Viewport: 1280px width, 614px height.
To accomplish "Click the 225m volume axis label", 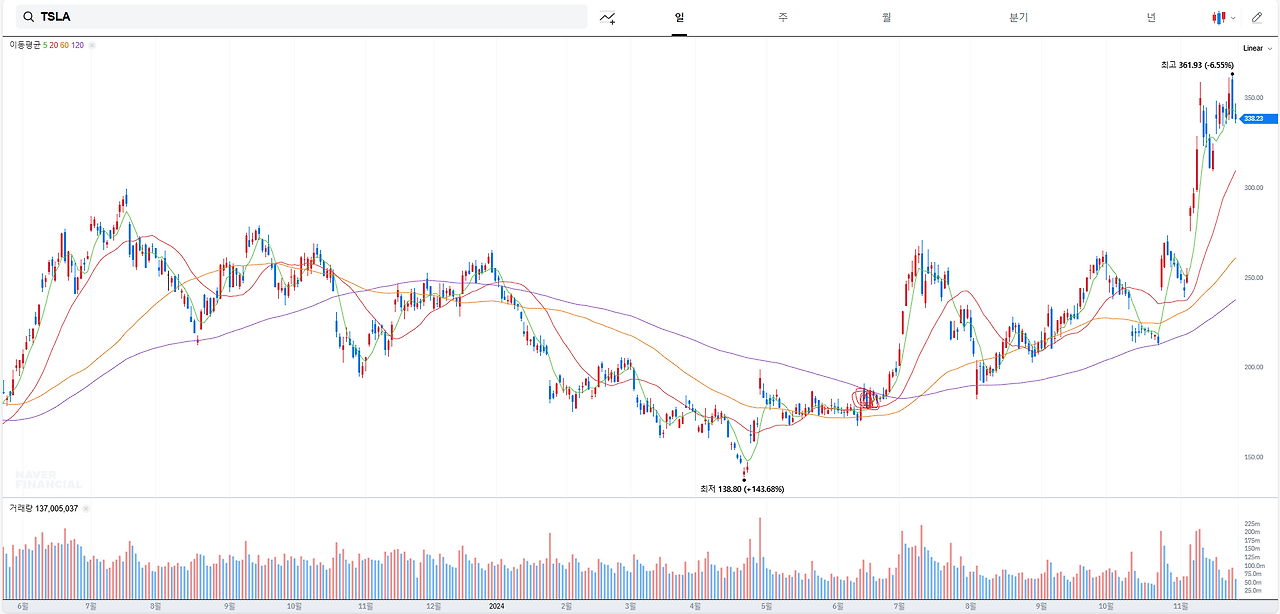I will [x=1251, y=523].
